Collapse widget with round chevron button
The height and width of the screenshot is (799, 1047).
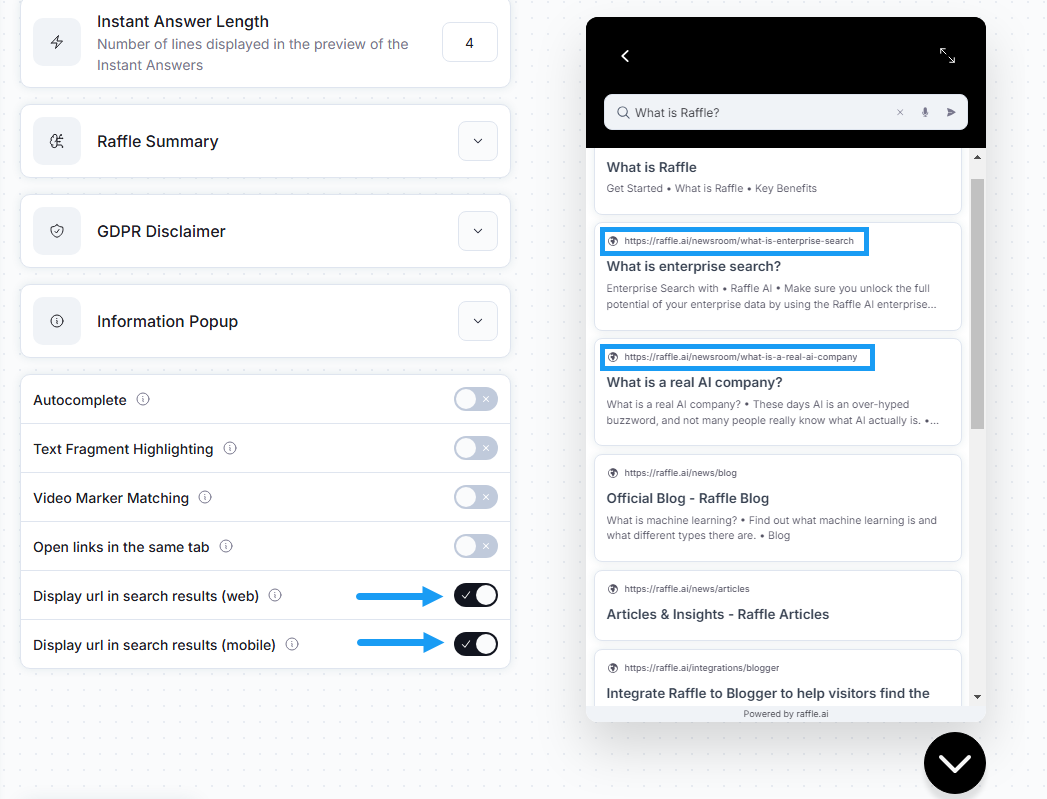(954, 763)
